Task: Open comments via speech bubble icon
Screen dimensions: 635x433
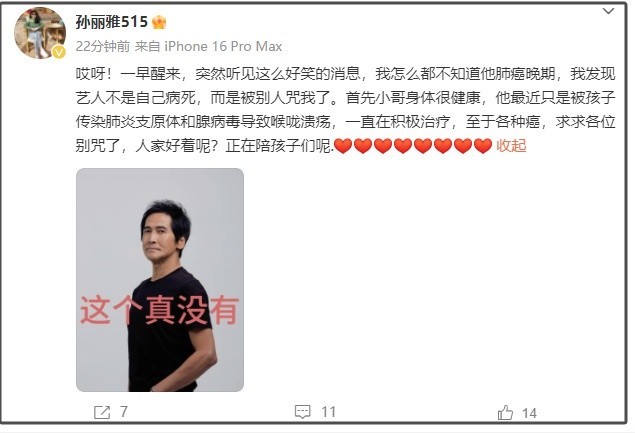Action: (x=303, y=412)
